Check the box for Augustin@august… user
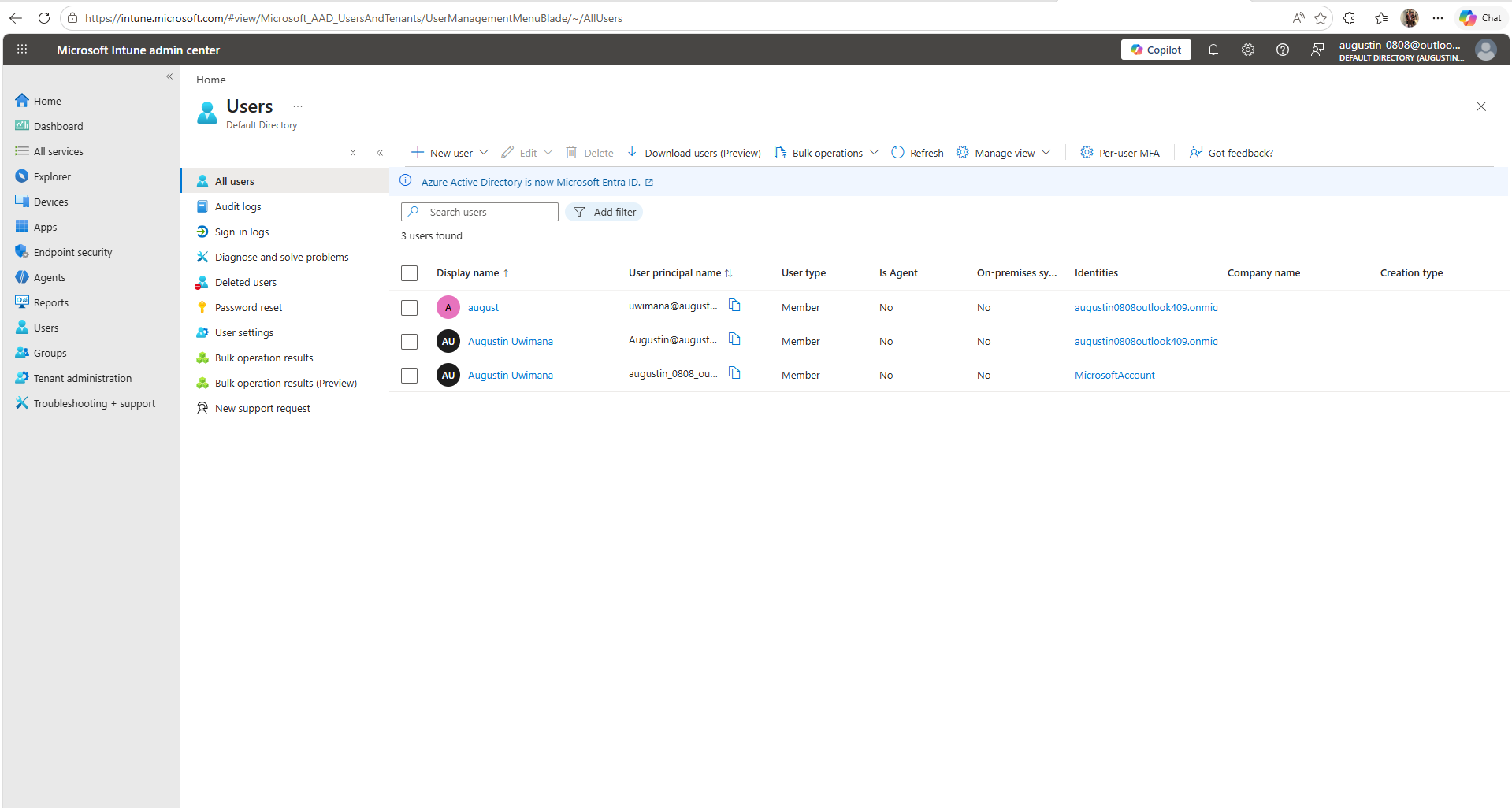Viewport: 1512px width, 808px height. pyautogui.click(x=409, y=342)
